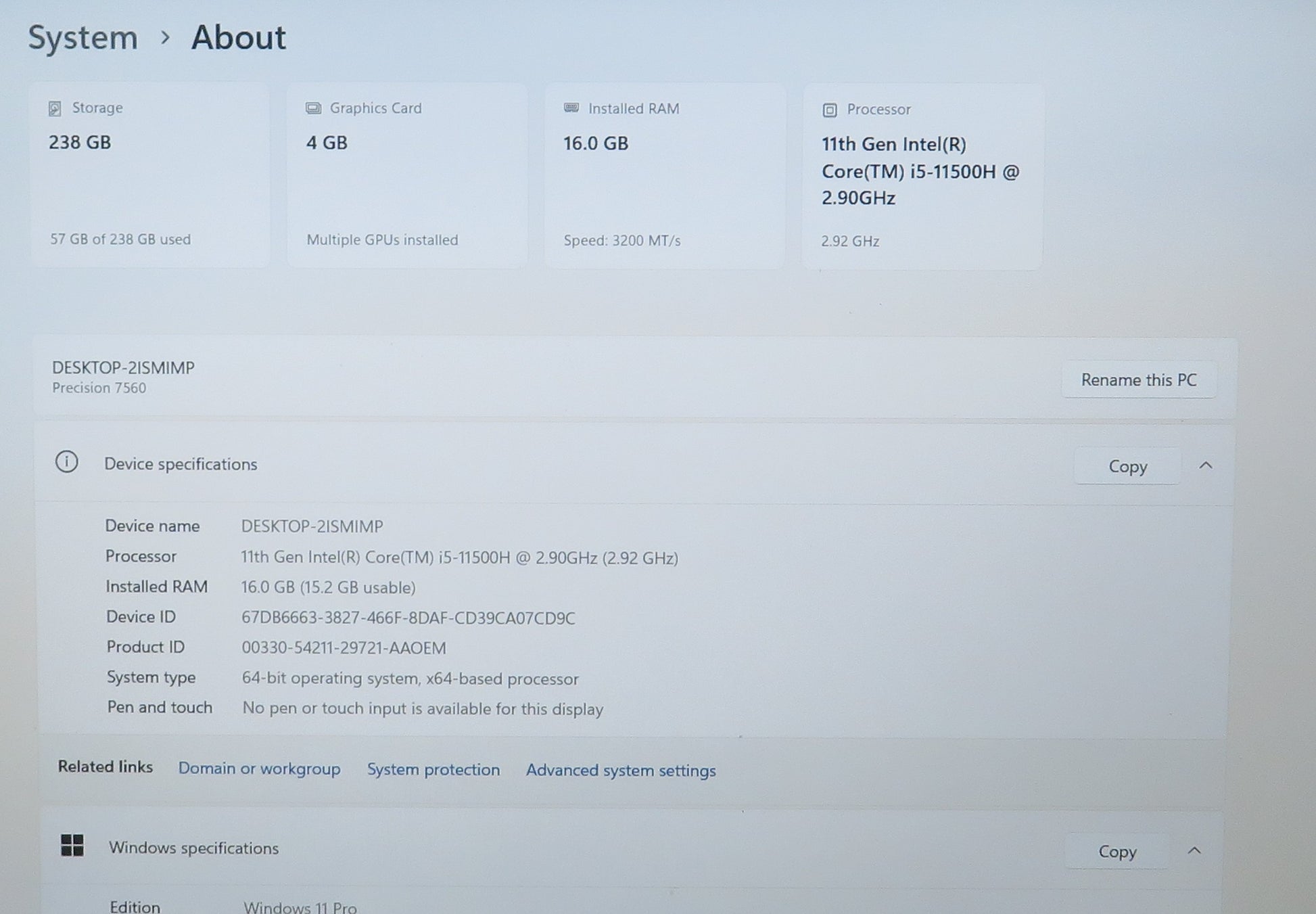Click the About breadcrumb title
Viewport: 1316px width, 914px height.
click(x=238, y=37)
